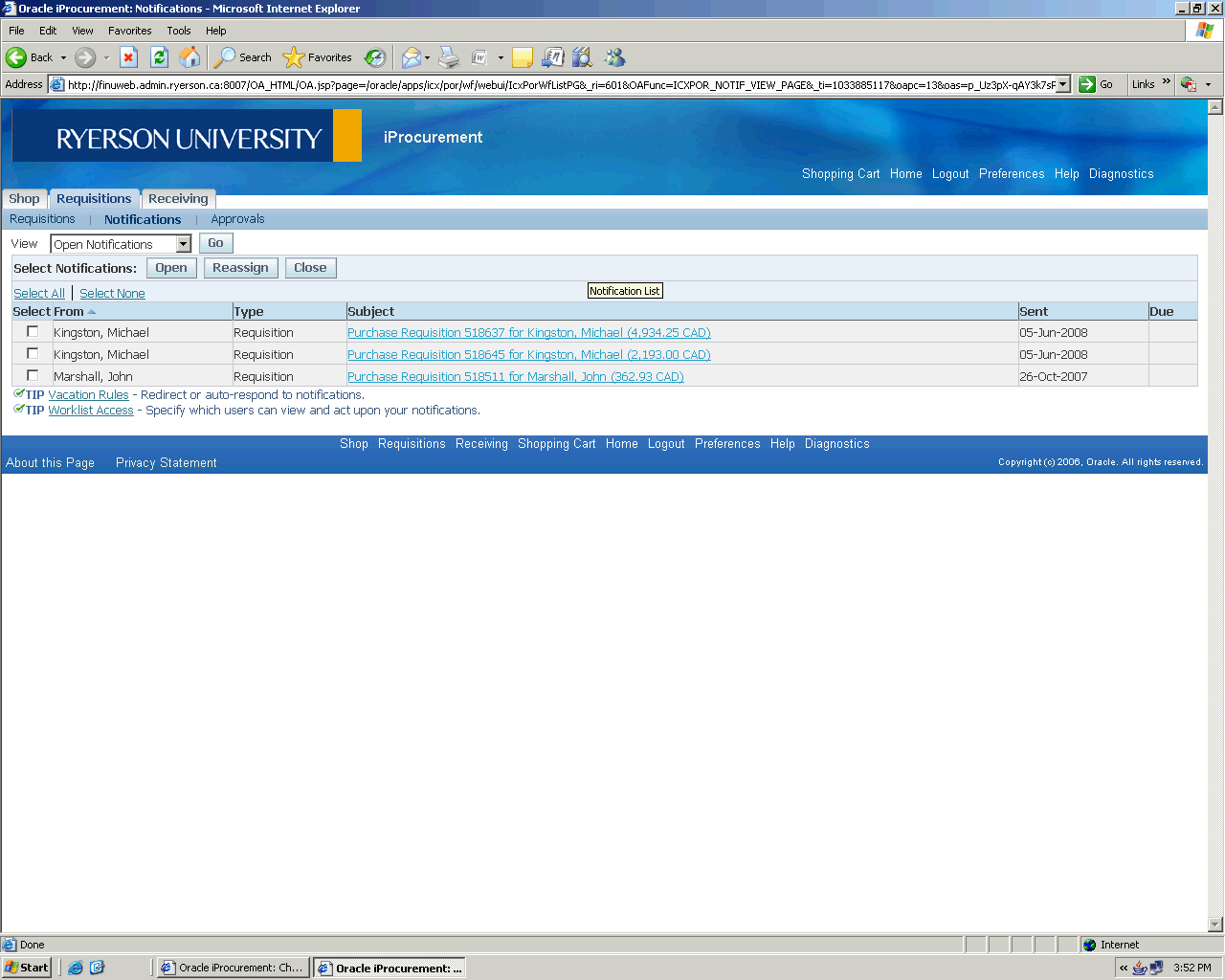Viewport: 1225px width, 980px height.
Task: Click the Refresh page icon
Action: pos(159,57)
